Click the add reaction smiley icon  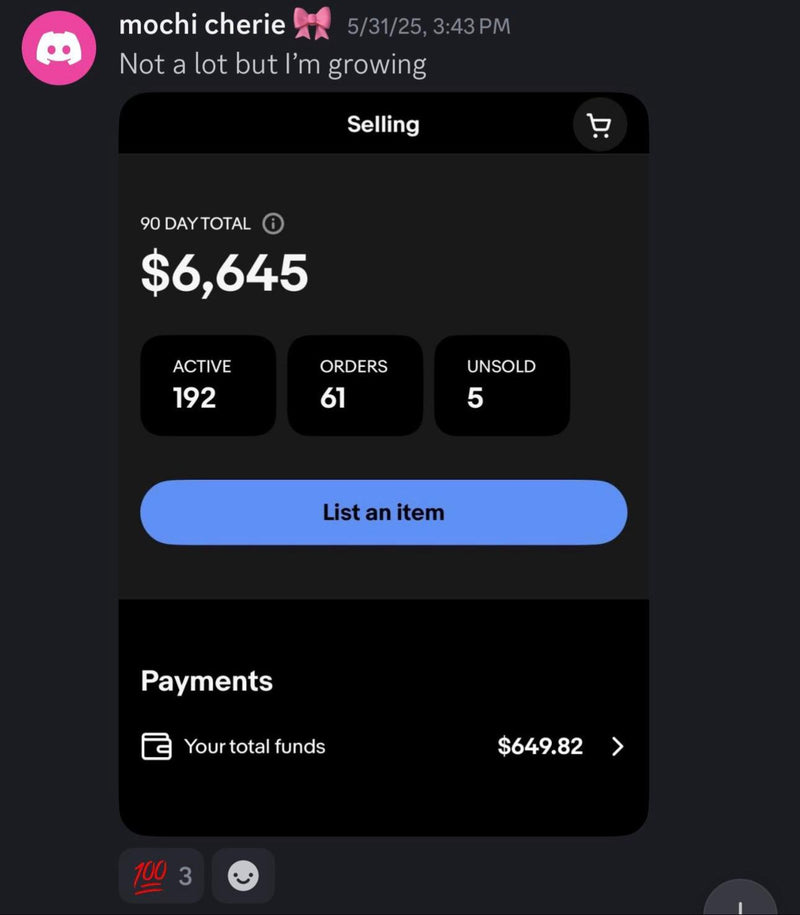243,876
